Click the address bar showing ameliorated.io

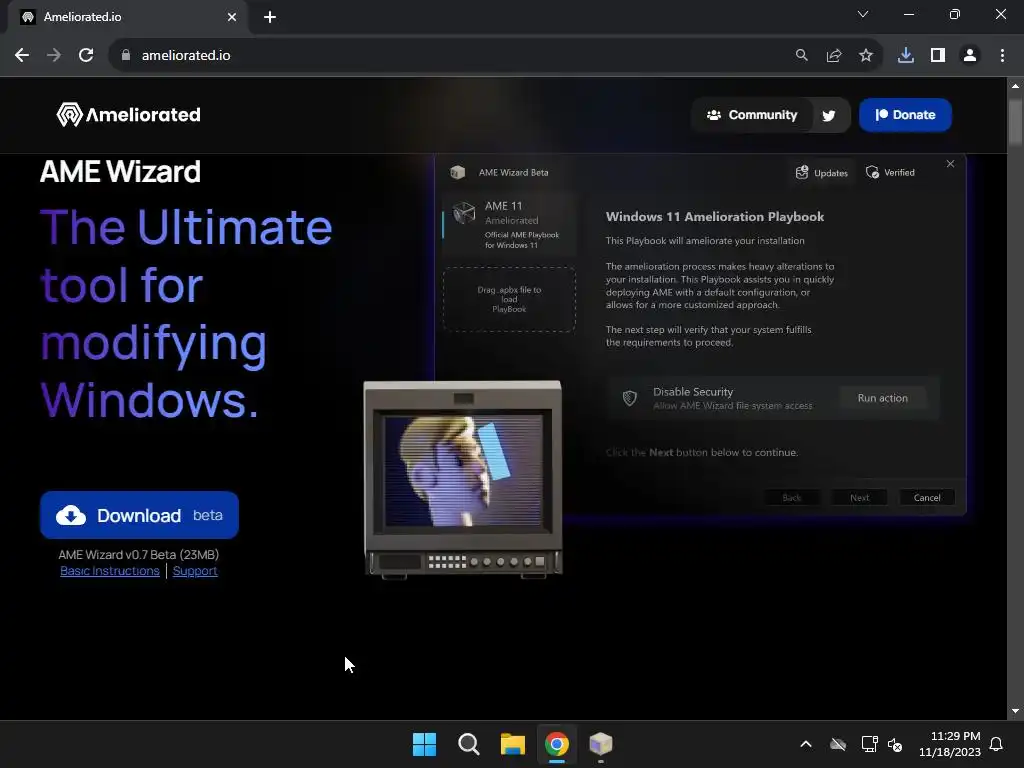[451, 56]
